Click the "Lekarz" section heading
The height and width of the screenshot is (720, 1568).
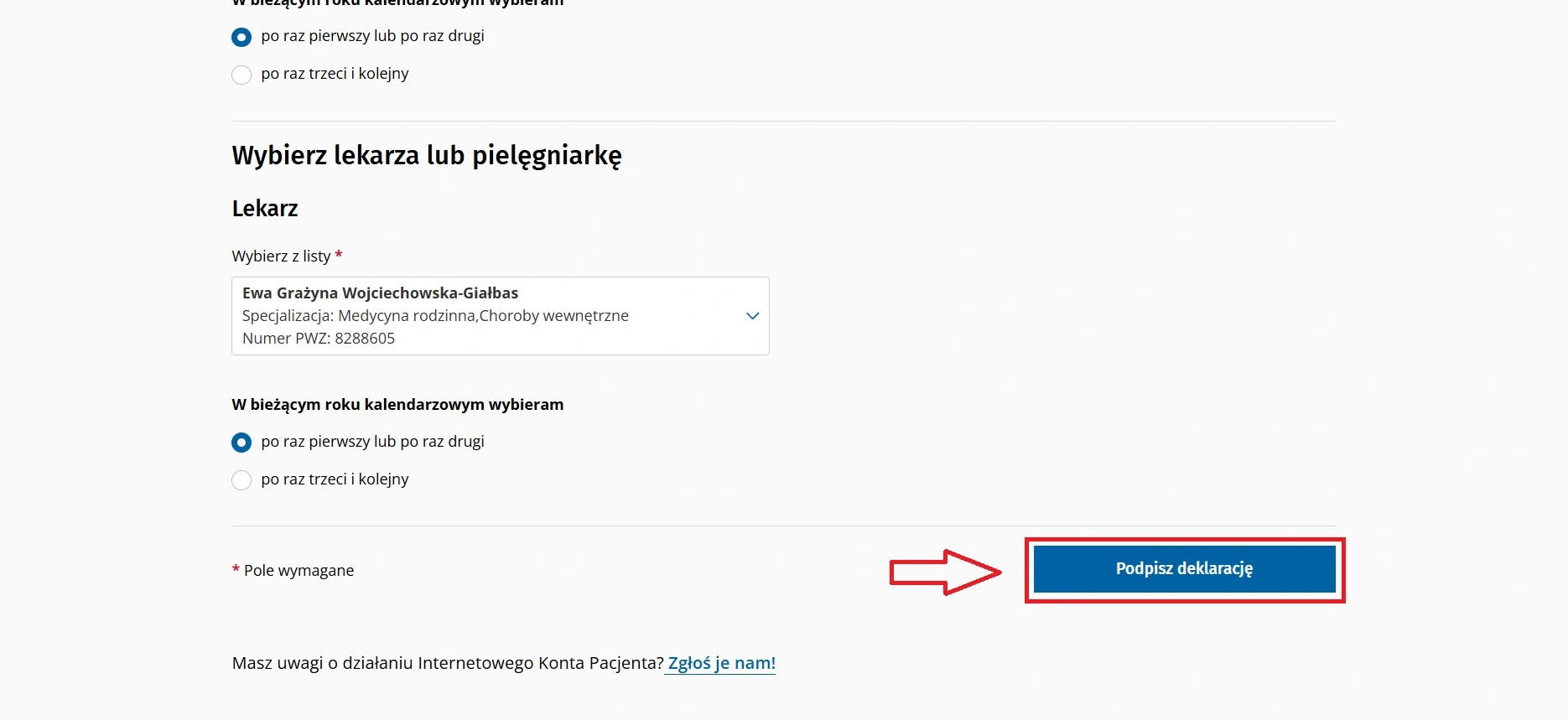[x=265, y=209]
